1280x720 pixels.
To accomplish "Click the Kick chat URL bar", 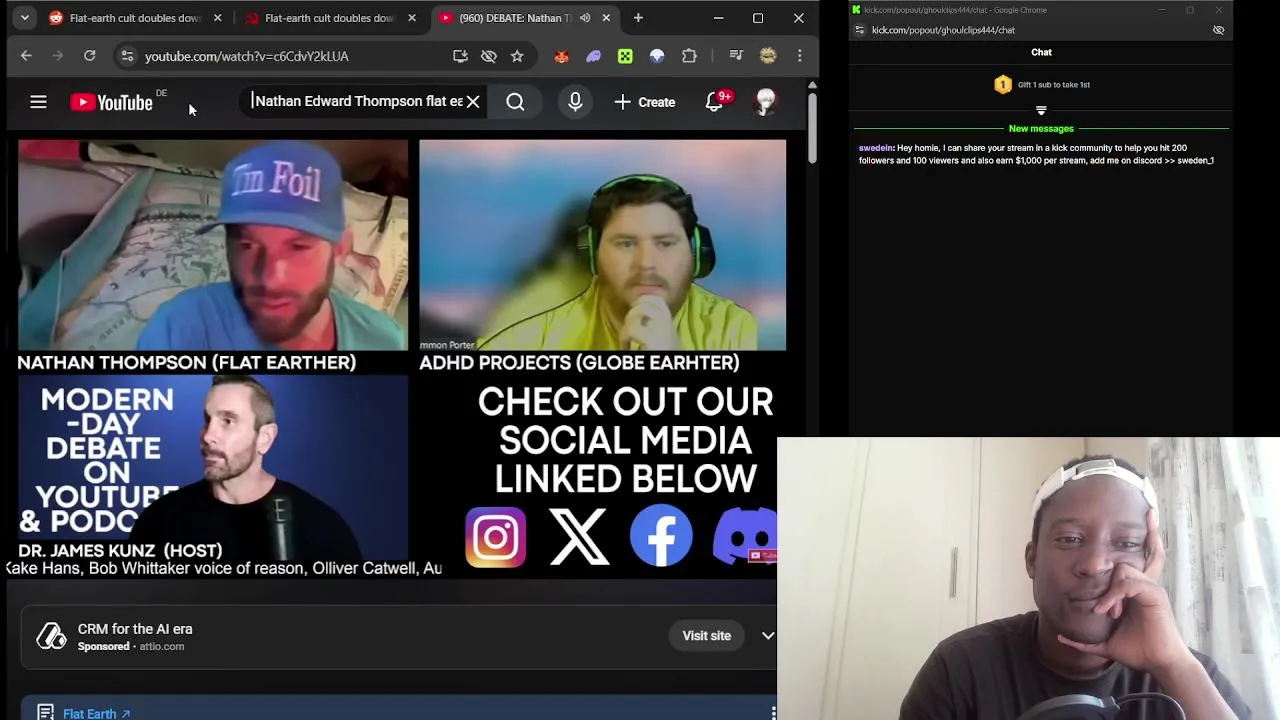I will click(943, 30).
